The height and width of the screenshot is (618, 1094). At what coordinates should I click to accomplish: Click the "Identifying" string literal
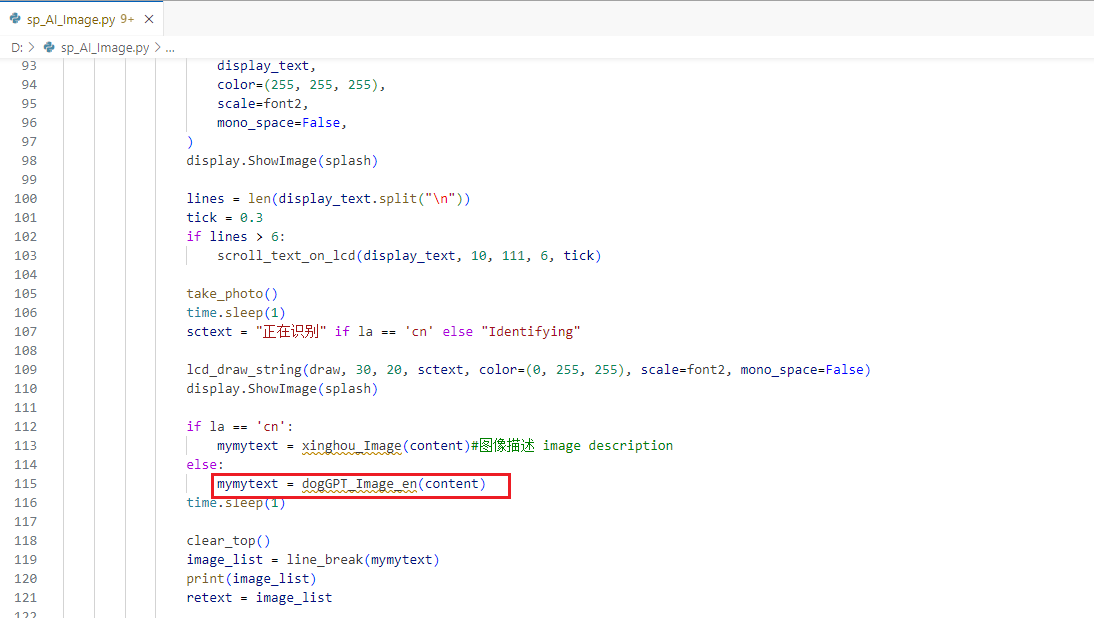531,331
